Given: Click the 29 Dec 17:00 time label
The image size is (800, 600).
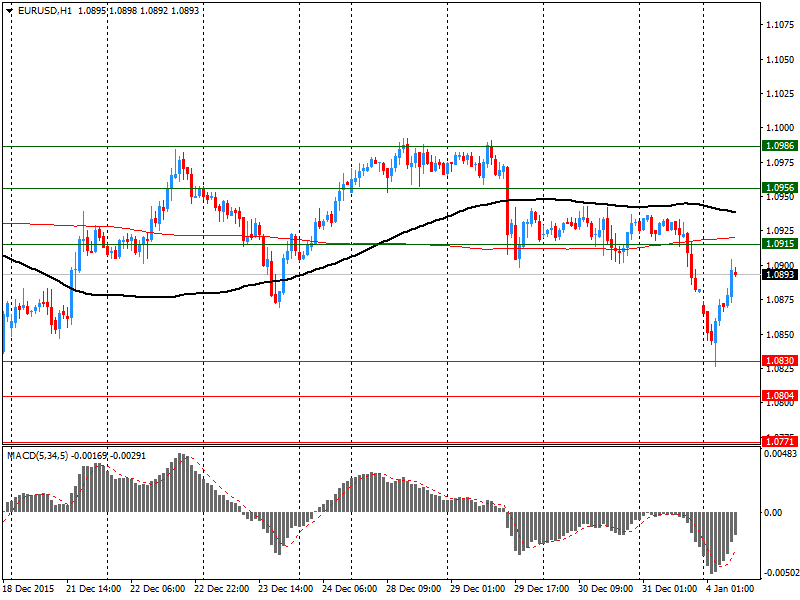Looking at the screenshot, I should coord(542,589).
